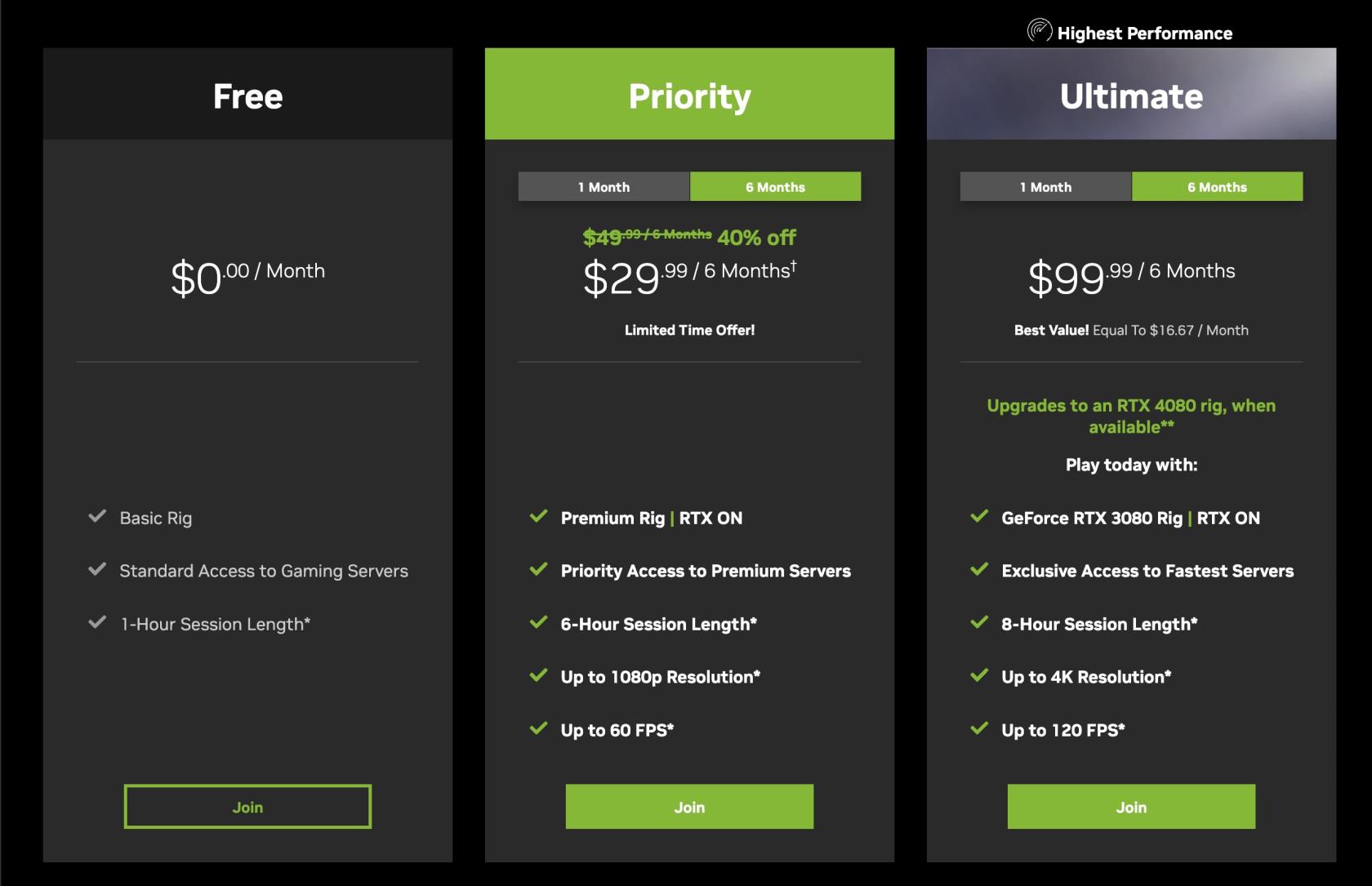Screen dimensions: 1372x886
Task: Click checkmark beside Up to 4K Resolution
Action: (979, 675)
